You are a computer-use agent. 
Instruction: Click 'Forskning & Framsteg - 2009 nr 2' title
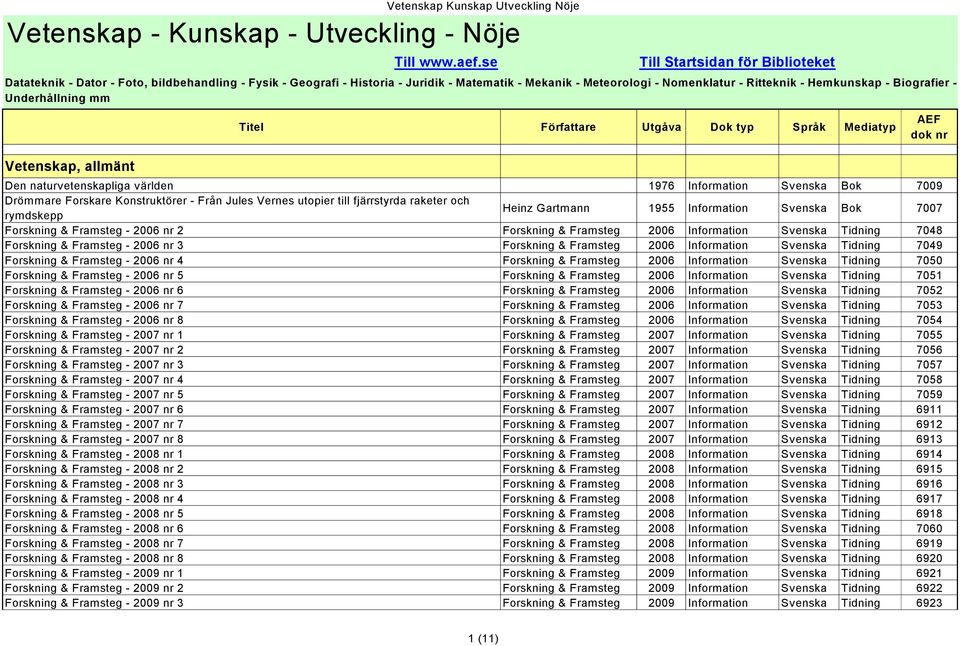click(94, 588)
